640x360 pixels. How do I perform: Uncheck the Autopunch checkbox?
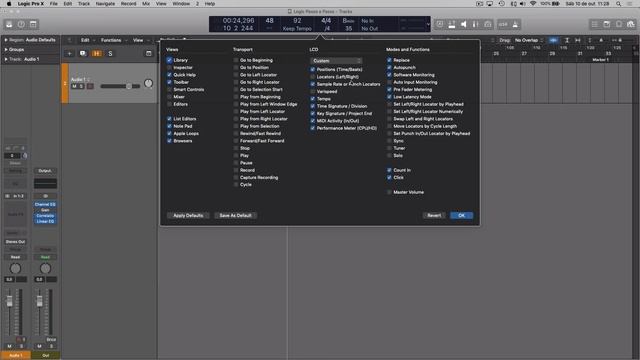[389, 67]
